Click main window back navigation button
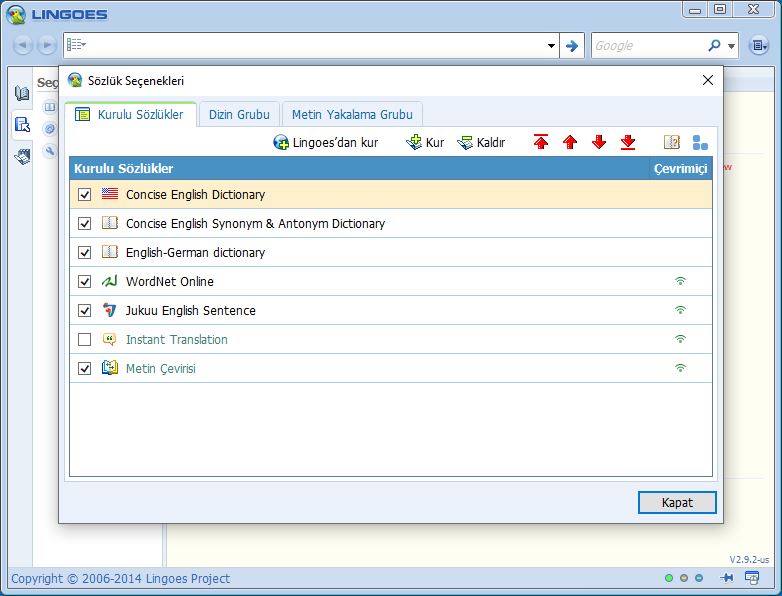The image size is (782, 596). click(22, 45)
